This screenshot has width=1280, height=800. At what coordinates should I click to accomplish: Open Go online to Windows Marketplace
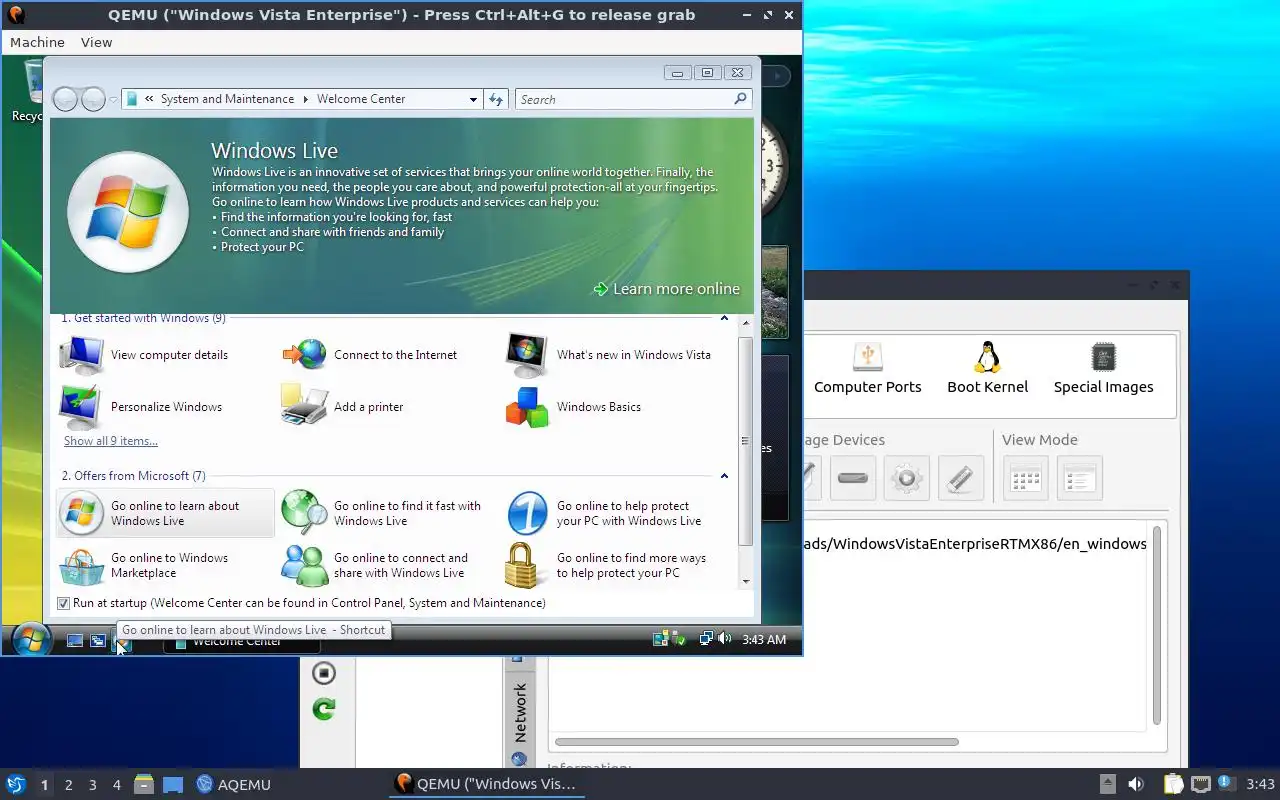(x=145, y=565)
